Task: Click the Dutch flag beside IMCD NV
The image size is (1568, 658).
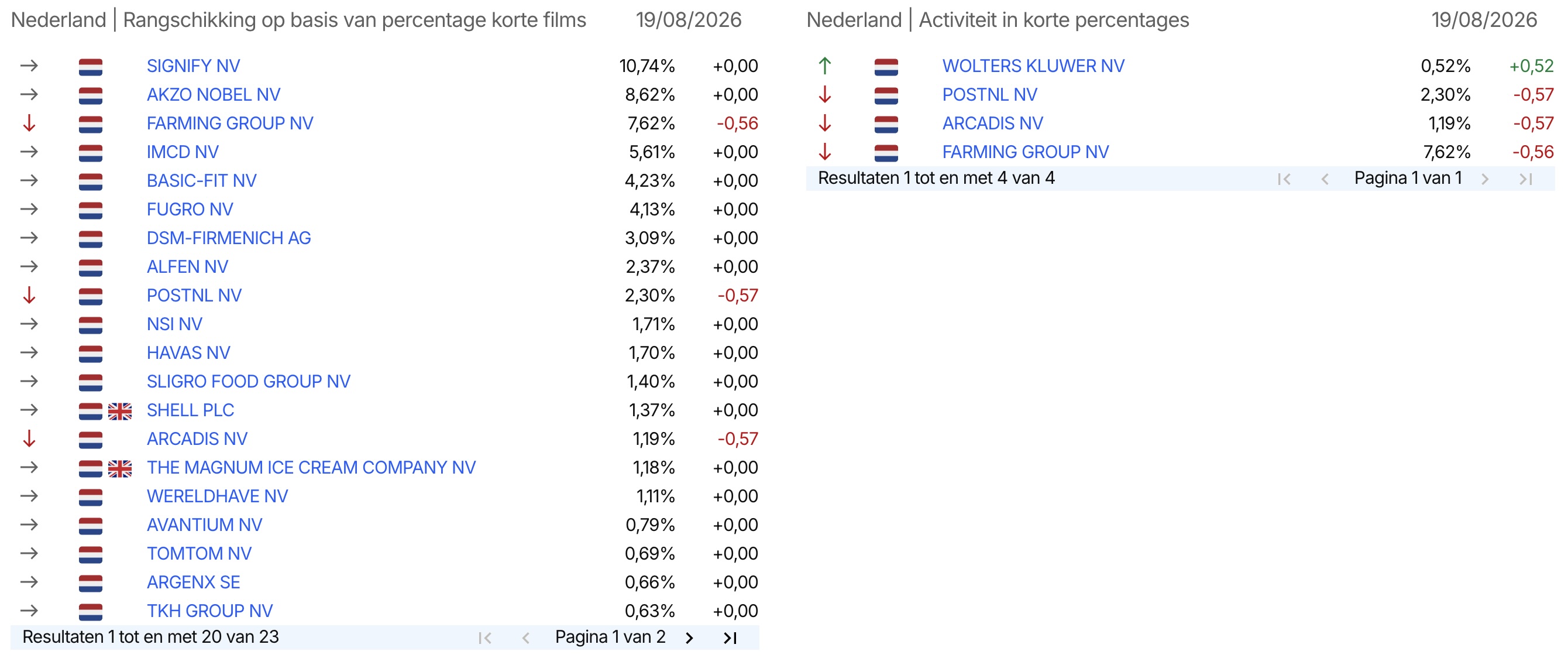Action: pos(91,152)
